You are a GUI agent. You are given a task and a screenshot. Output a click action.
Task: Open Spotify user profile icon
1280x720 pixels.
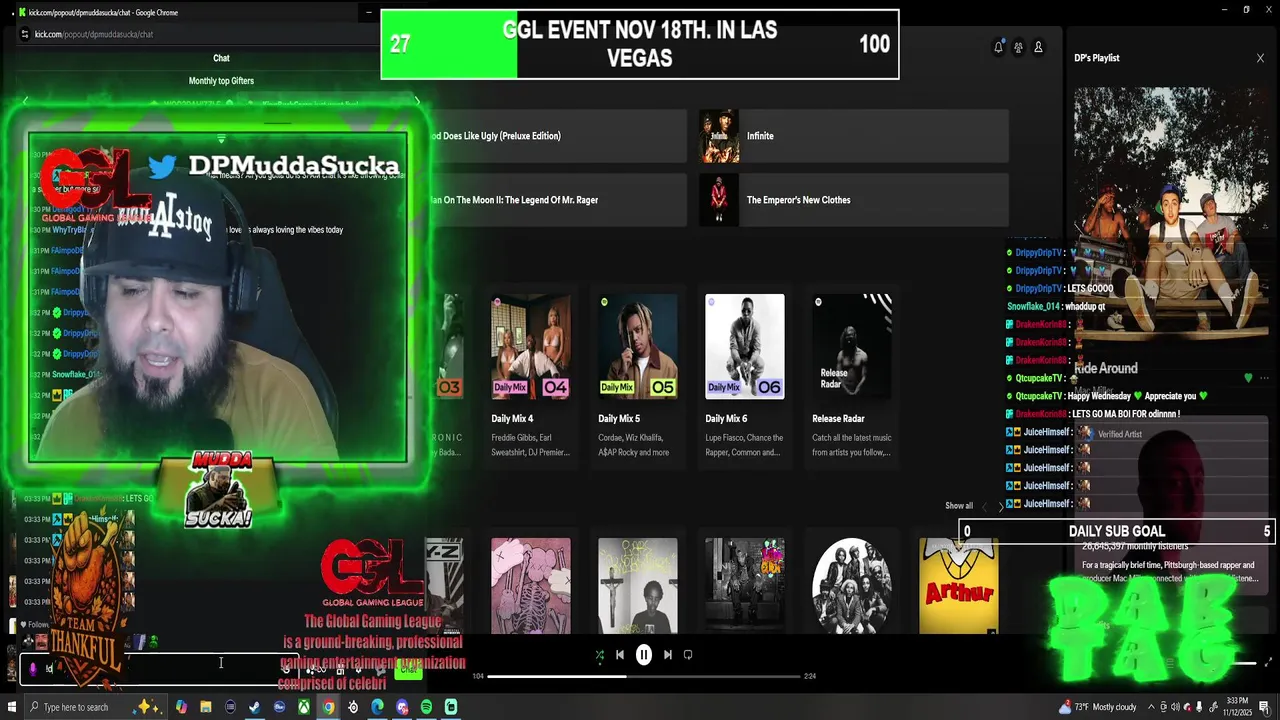click(1038, 47)
